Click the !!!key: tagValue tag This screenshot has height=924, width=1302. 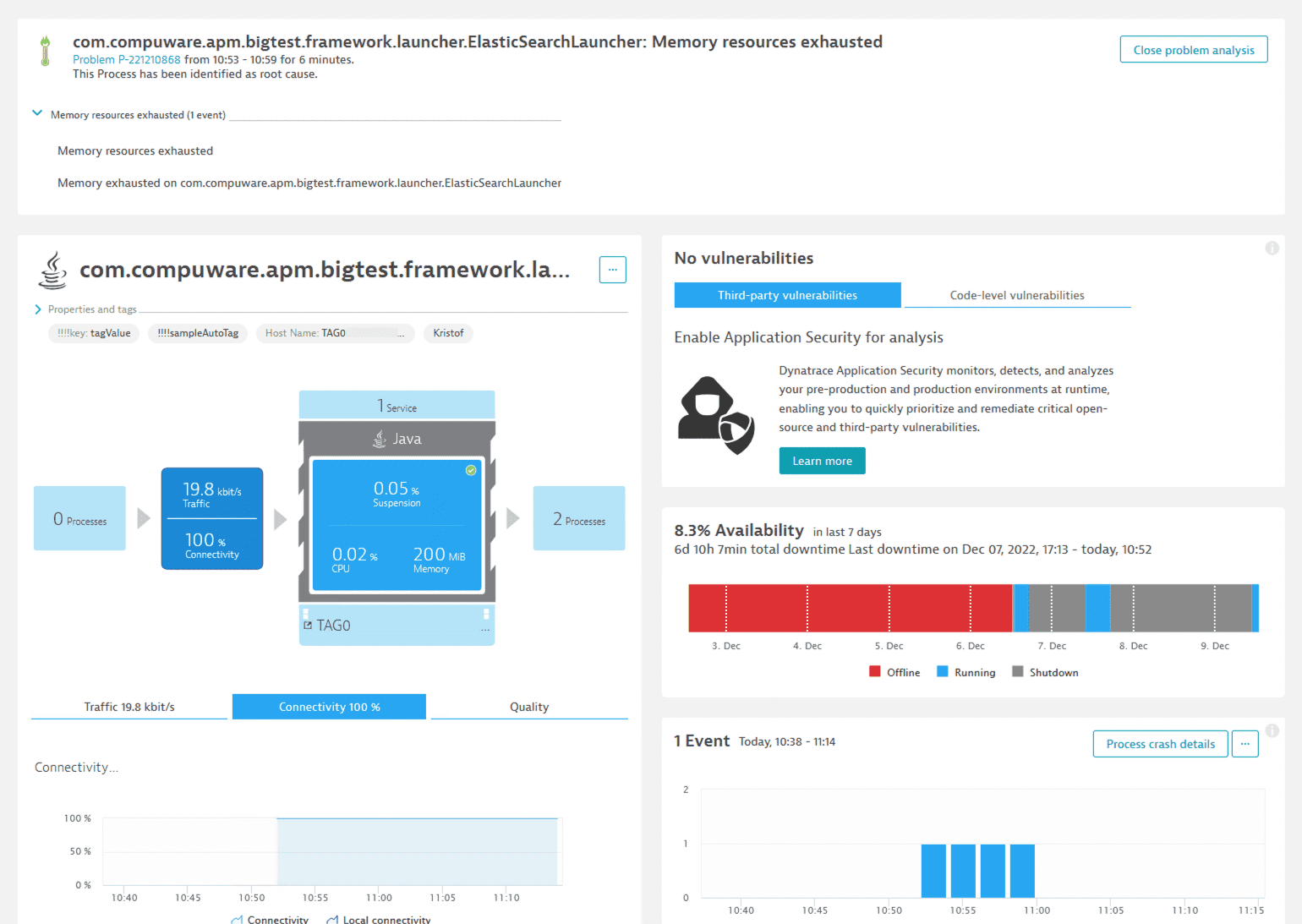coord(94,333)
